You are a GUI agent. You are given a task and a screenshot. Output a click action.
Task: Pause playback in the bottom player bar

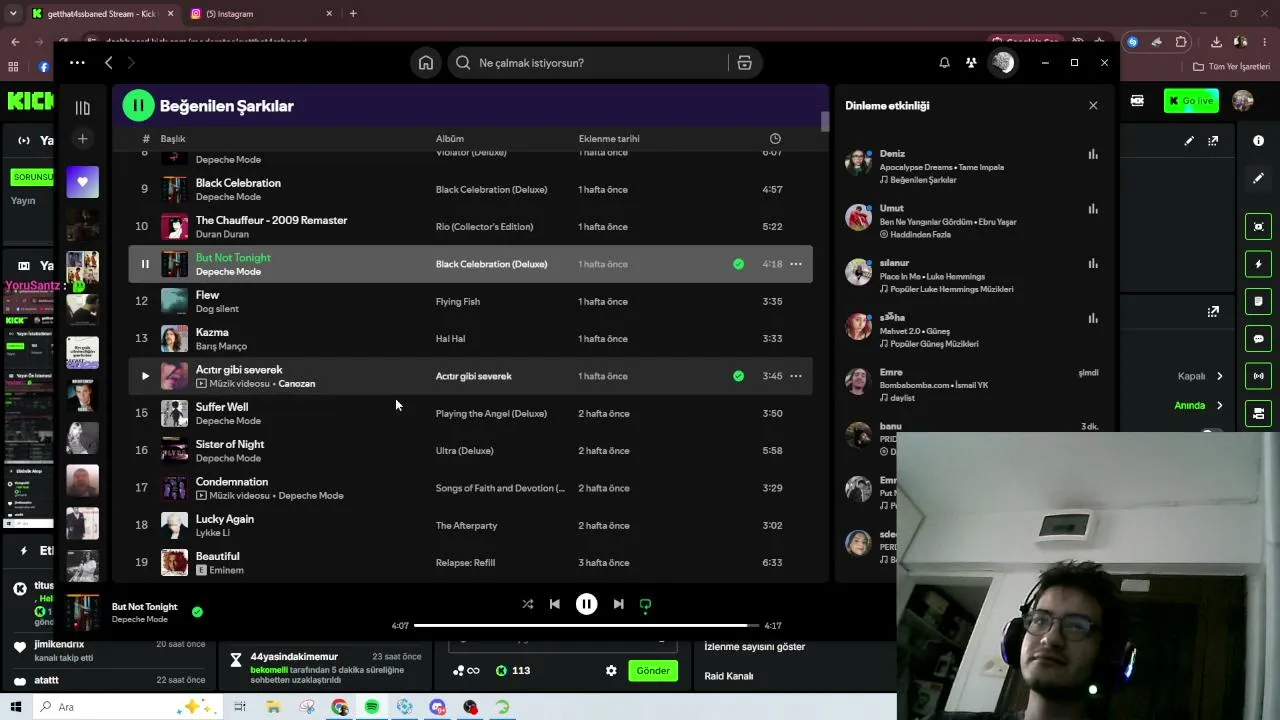[x=586, y=604]
